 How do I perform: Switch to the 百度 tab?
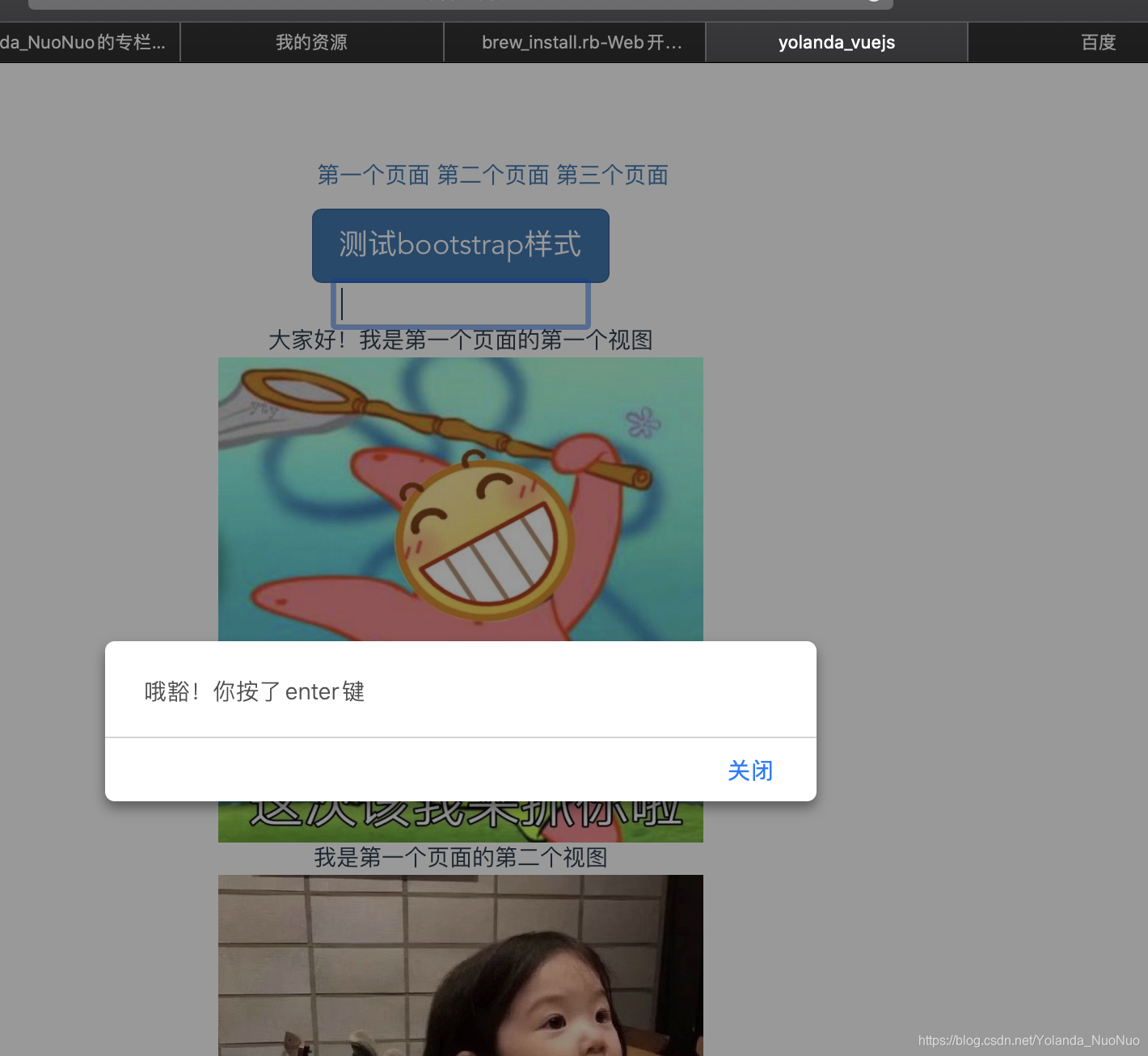click(1098, 42)
